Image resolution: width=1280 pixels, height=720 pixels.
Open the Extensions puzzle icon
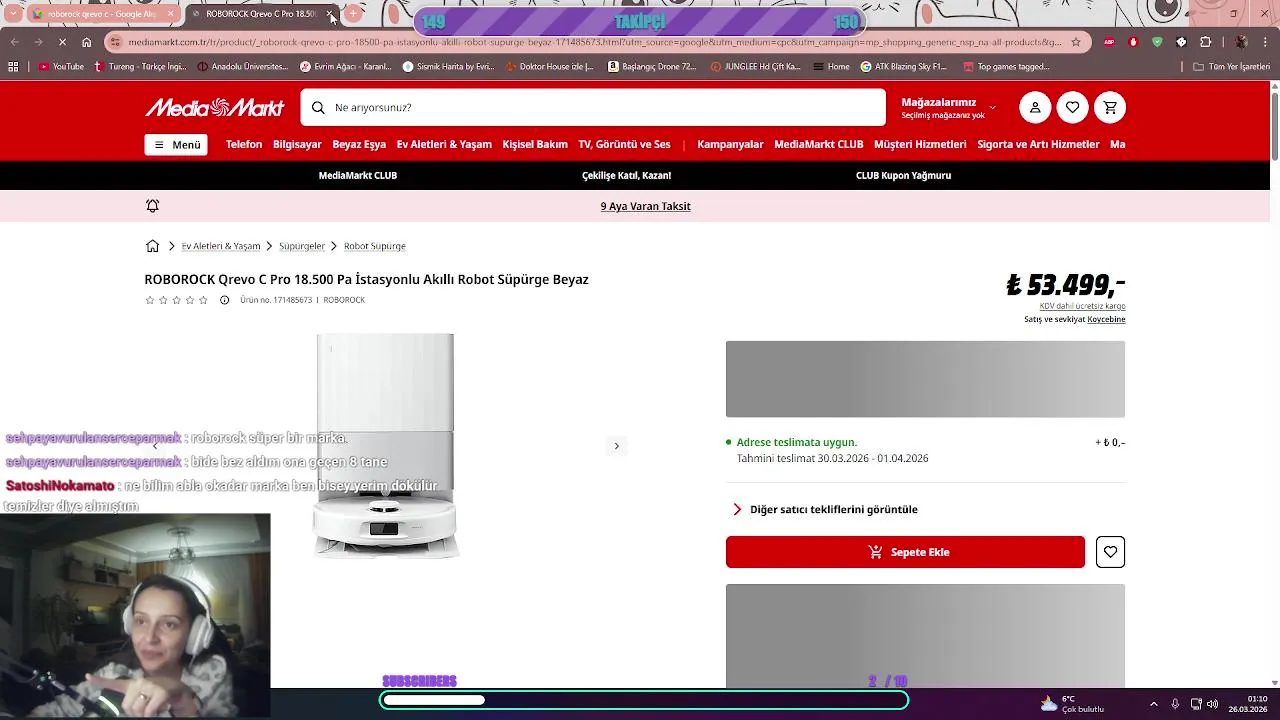1205,42
